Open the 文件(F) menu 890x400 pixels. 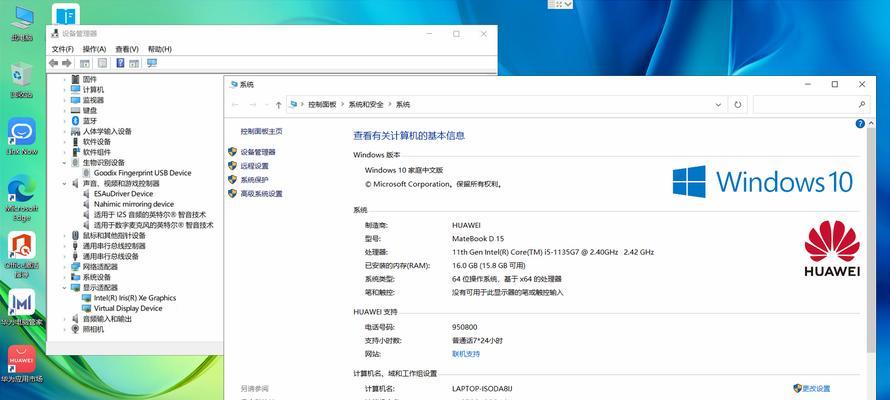pos(62,49)
